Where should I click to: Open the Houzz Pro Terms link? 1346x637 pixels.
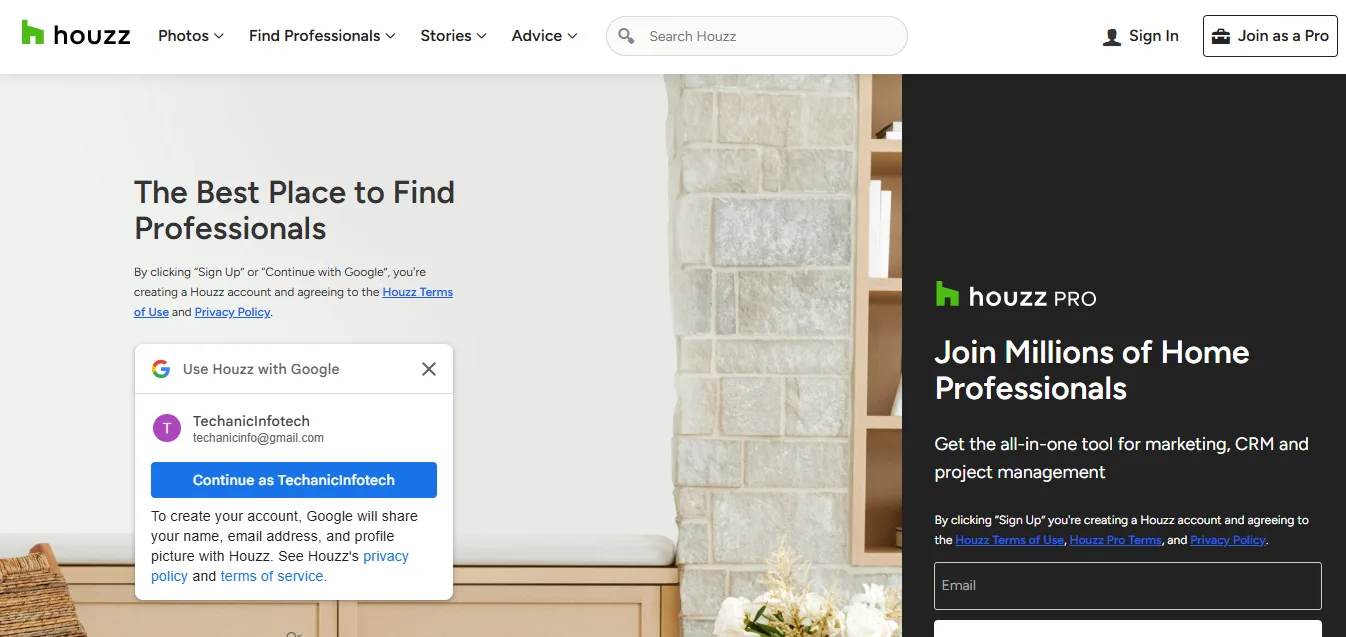pos(1115,540)
